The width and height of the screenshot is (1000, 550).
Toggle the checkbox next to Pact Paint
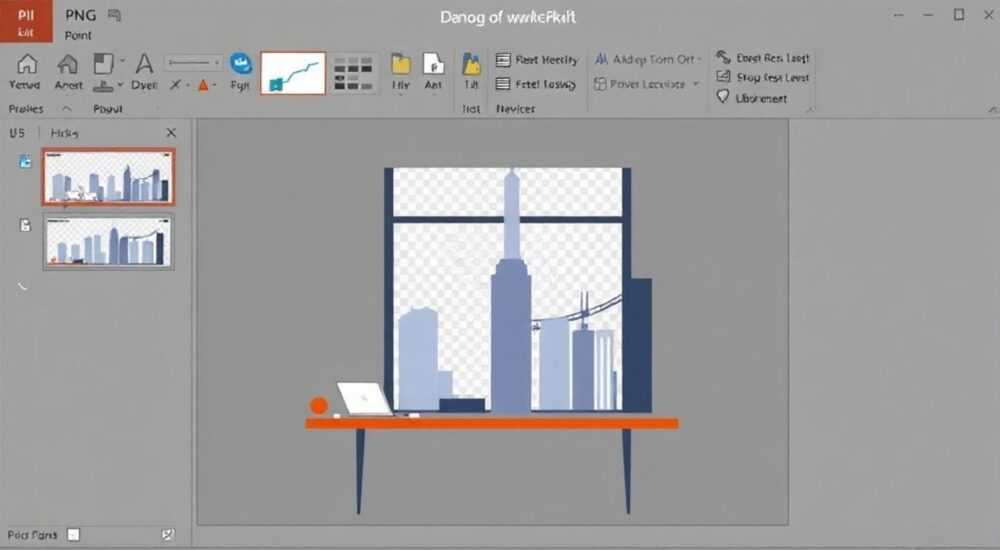[74, 535]
